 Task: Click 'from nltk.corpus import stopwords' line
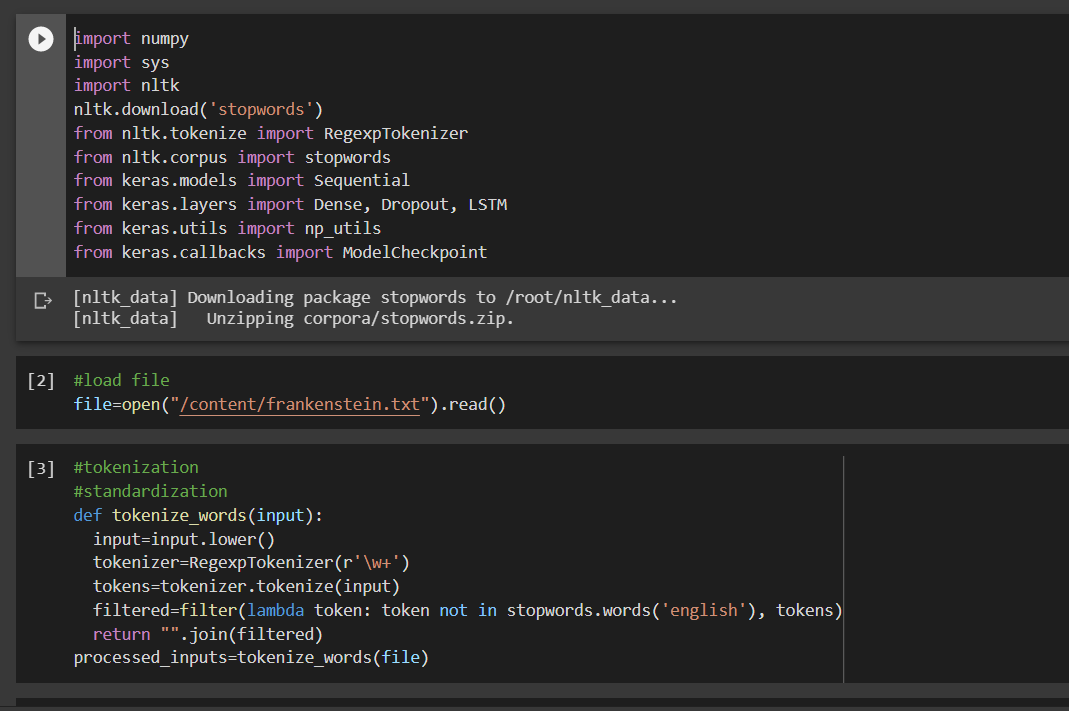232,157
